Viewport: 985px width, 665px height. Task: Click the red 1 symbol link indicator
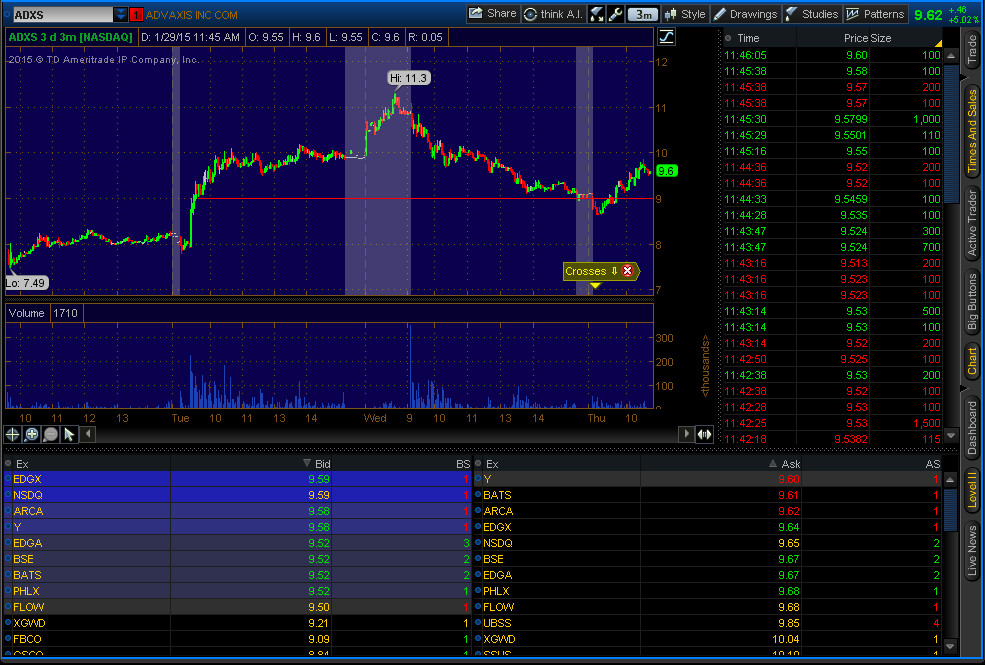[136, 14]
